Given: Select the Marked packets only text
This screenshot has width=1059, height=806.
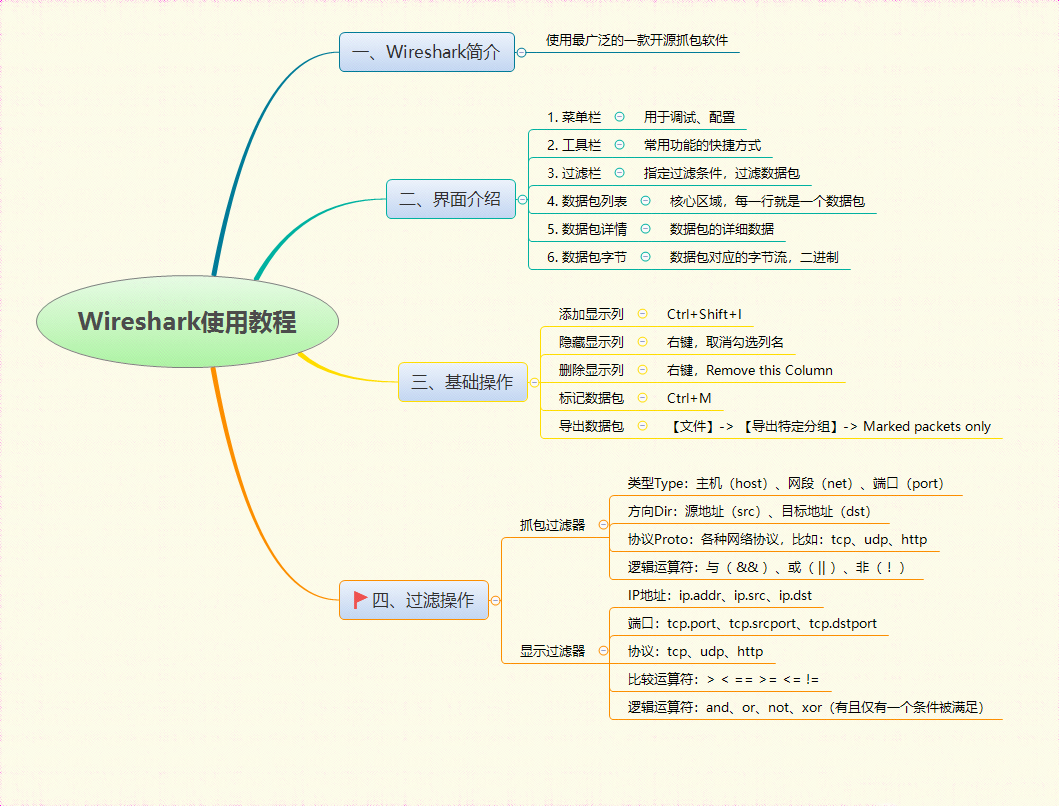Looking at the screenshot, I should tap(927, 426).
